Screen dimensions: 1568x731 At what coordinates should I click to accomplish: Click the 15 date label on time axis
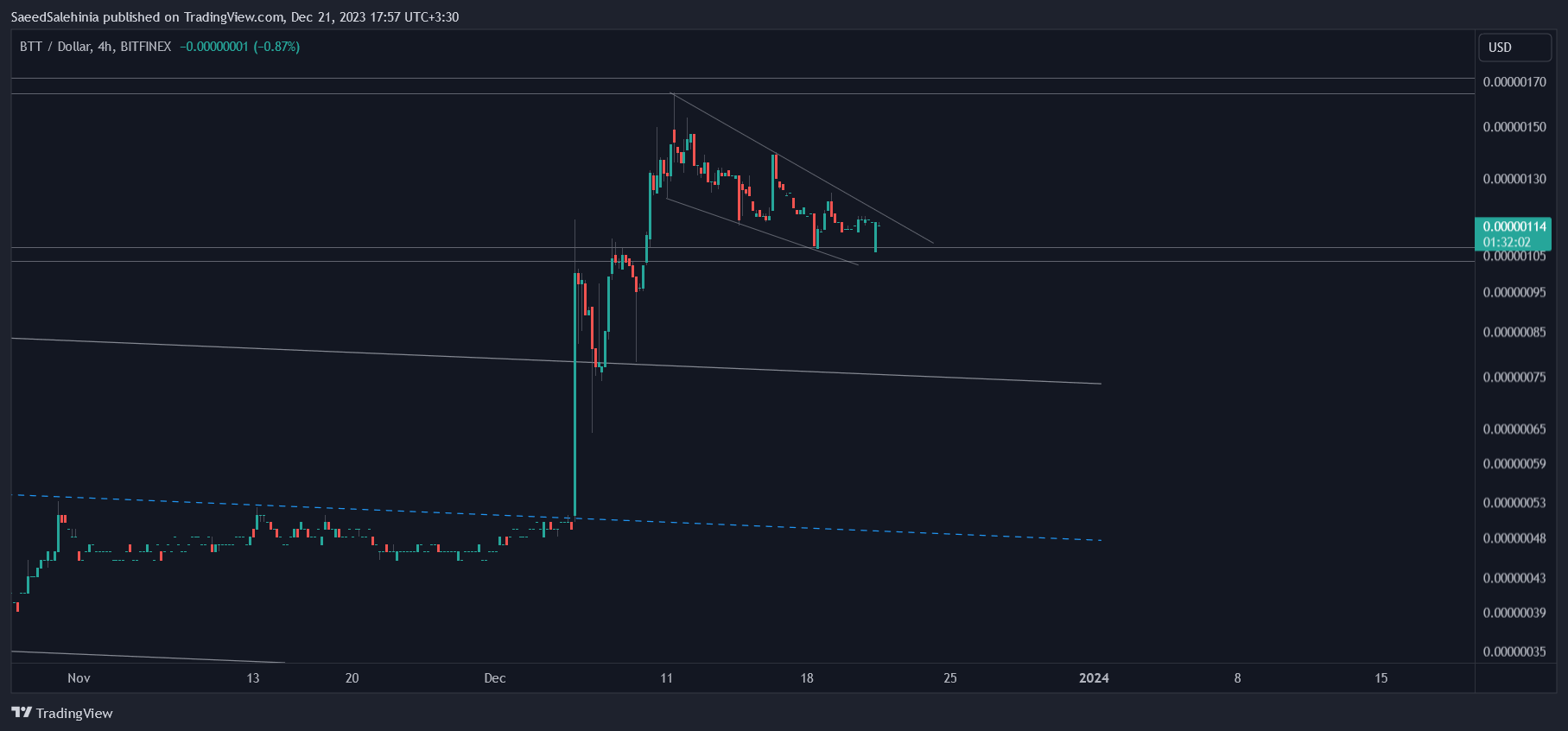[1381, 678]
